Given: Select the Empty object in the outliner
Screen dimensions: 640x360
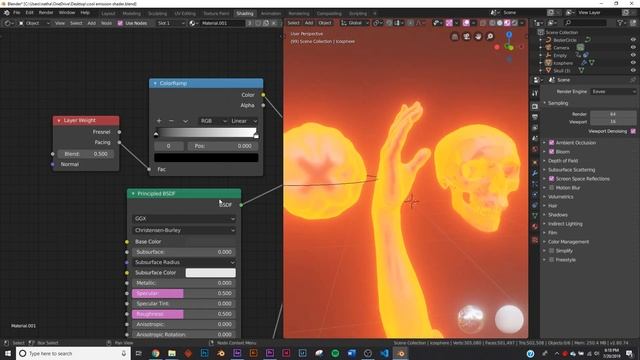Looking at the screenshot, I should pos(560,56).
